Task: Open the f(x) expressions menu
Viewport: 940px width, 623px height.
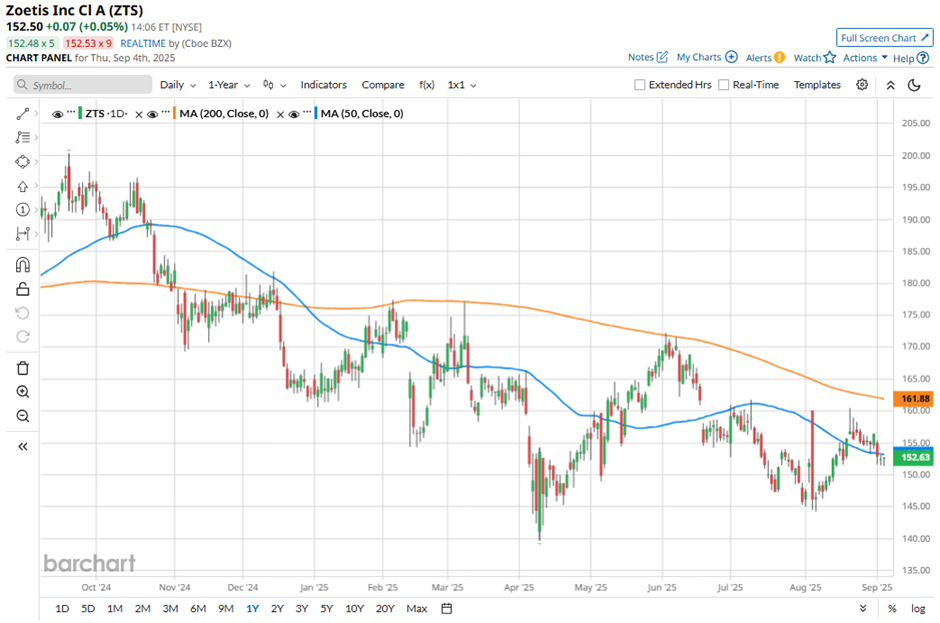Action: (x=427, y=85)
